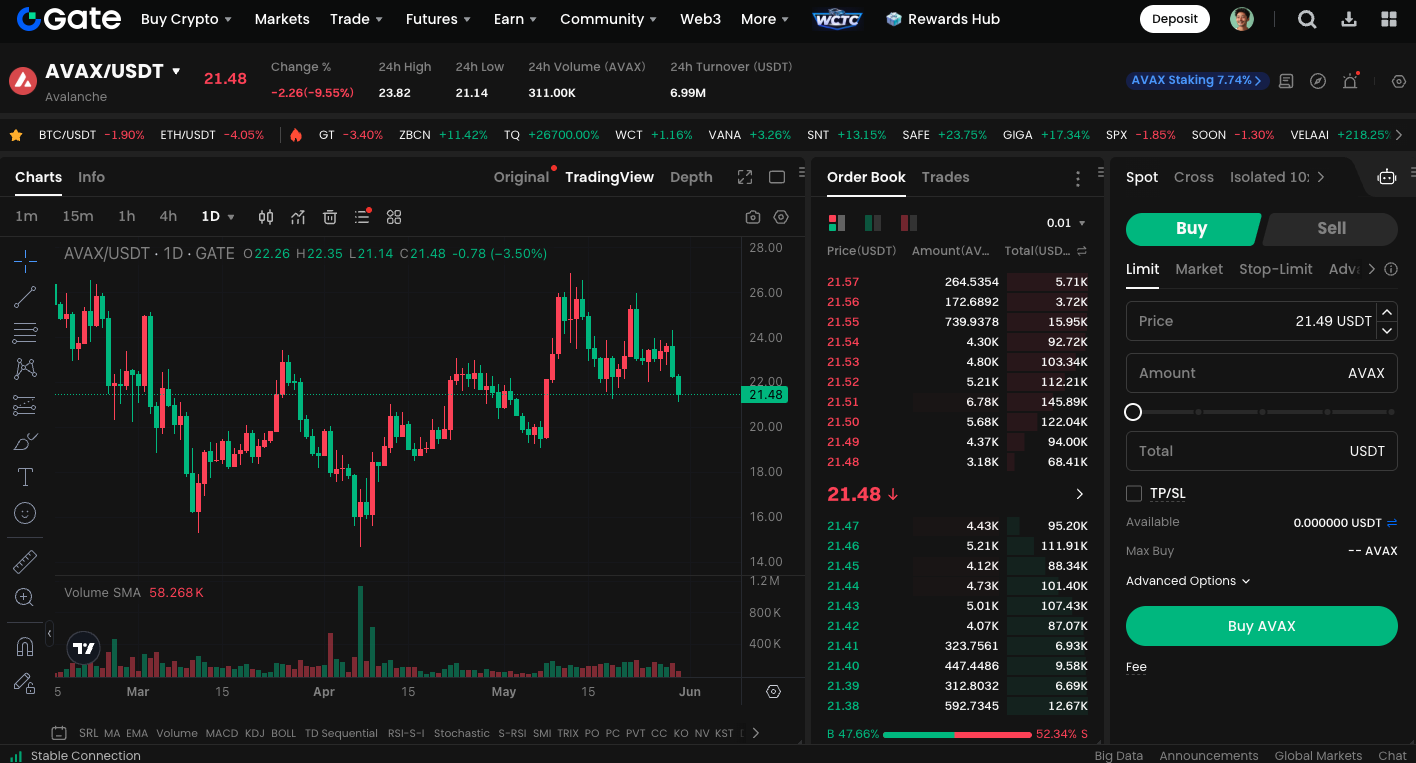This screenshot has width=1416, height=763.
Task: Enable the TP/SL checkbox
Action: click(x=1134, y=493)
